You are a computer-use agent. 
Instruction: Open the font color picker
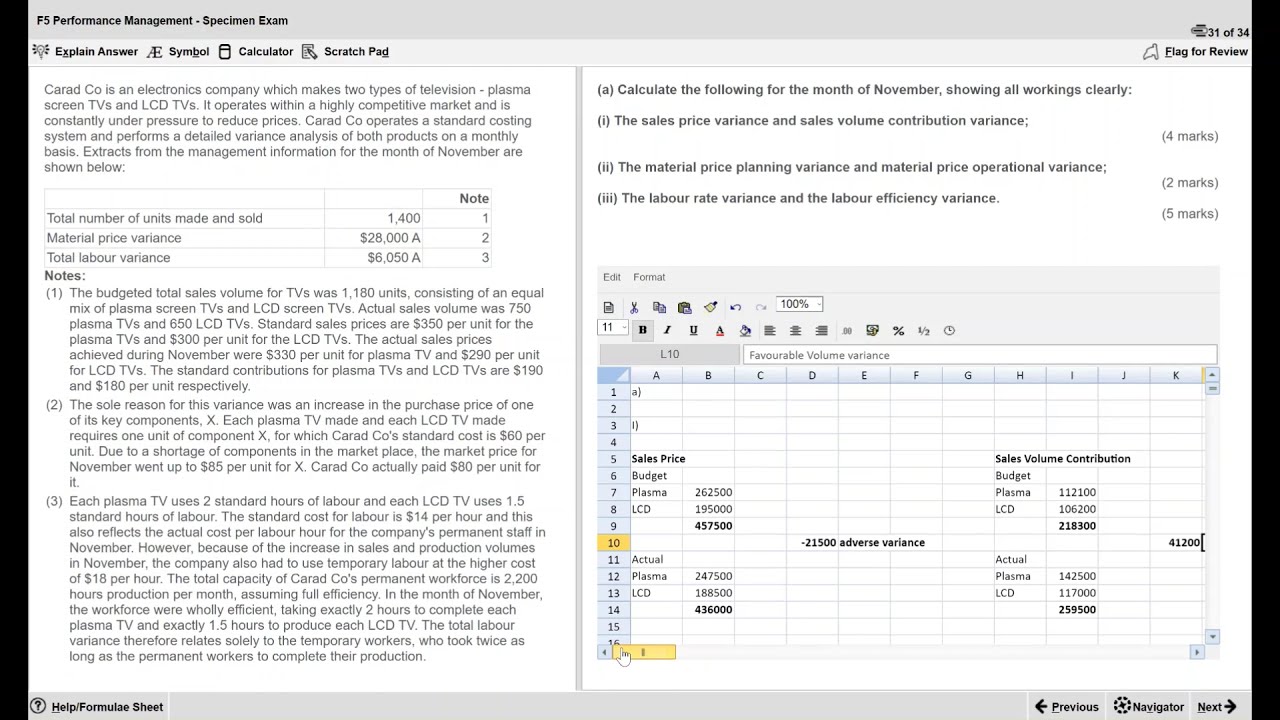pos(719,330)
